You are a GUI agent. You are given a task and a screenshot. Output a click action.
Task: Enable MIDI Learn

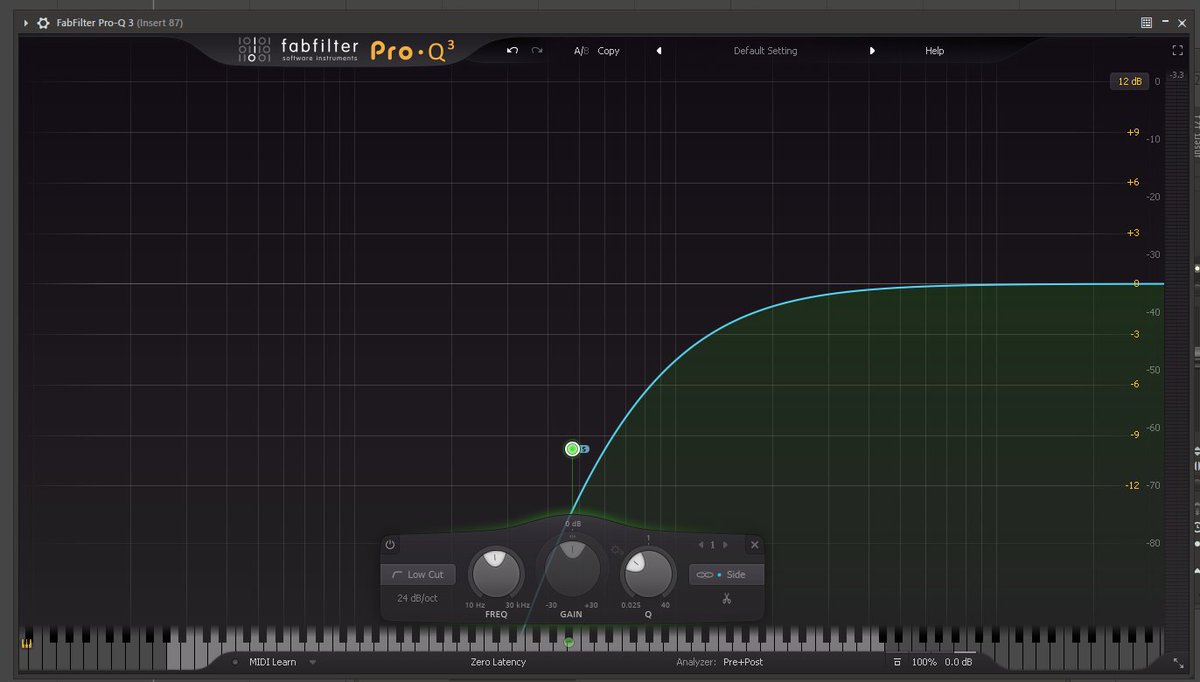(272, 662)
